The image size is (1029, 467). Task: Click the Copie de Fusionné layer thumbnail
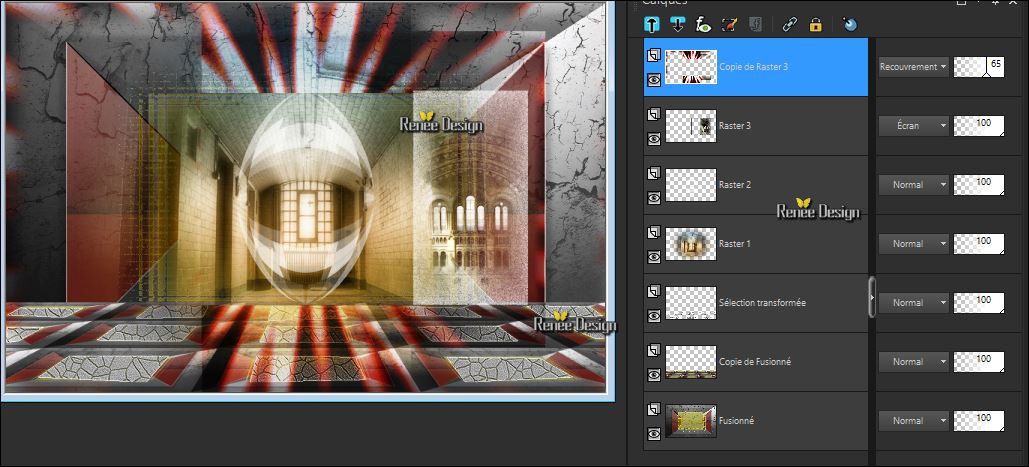coord(691,362)
